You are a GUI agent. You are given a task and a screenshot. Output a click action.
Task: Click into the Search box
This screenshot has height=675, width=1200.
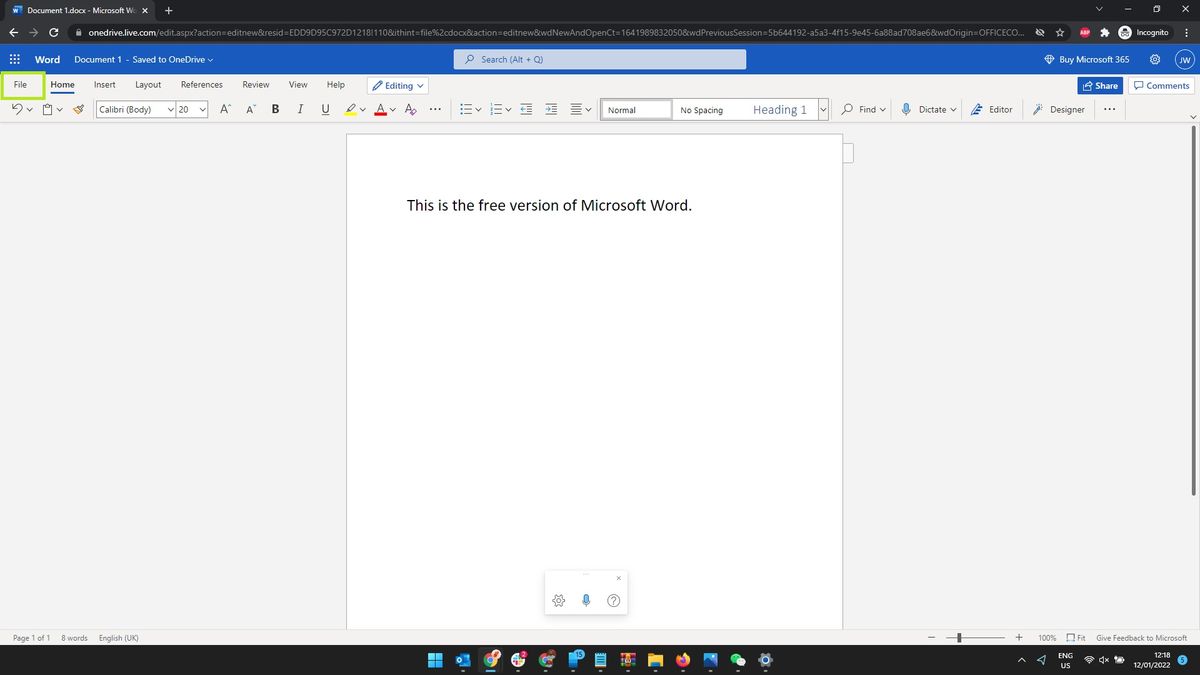point(600,59)
